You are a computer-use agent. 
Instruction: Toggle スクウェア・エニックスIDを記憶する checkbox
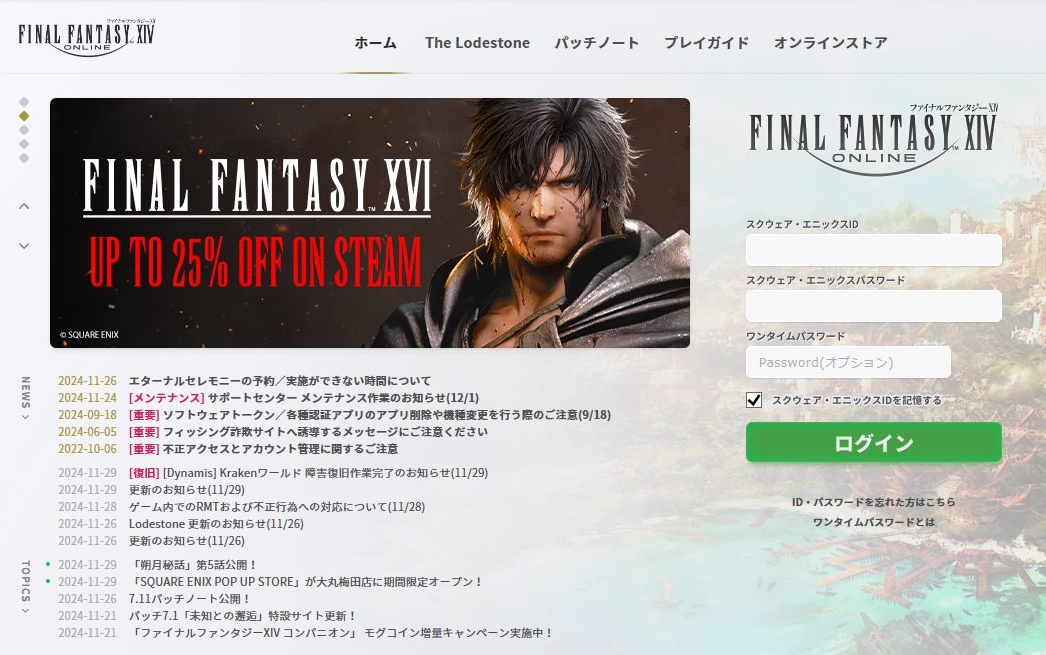(x=754, y=400)
